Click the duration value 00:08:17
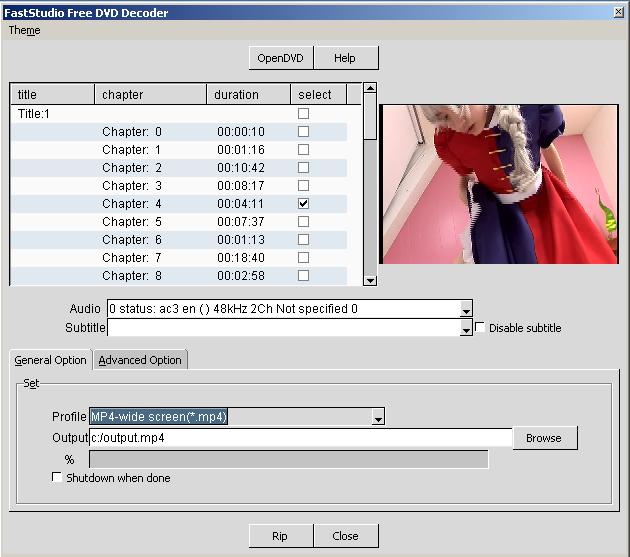This screenshot has height=557, width=630. (241, 186)
